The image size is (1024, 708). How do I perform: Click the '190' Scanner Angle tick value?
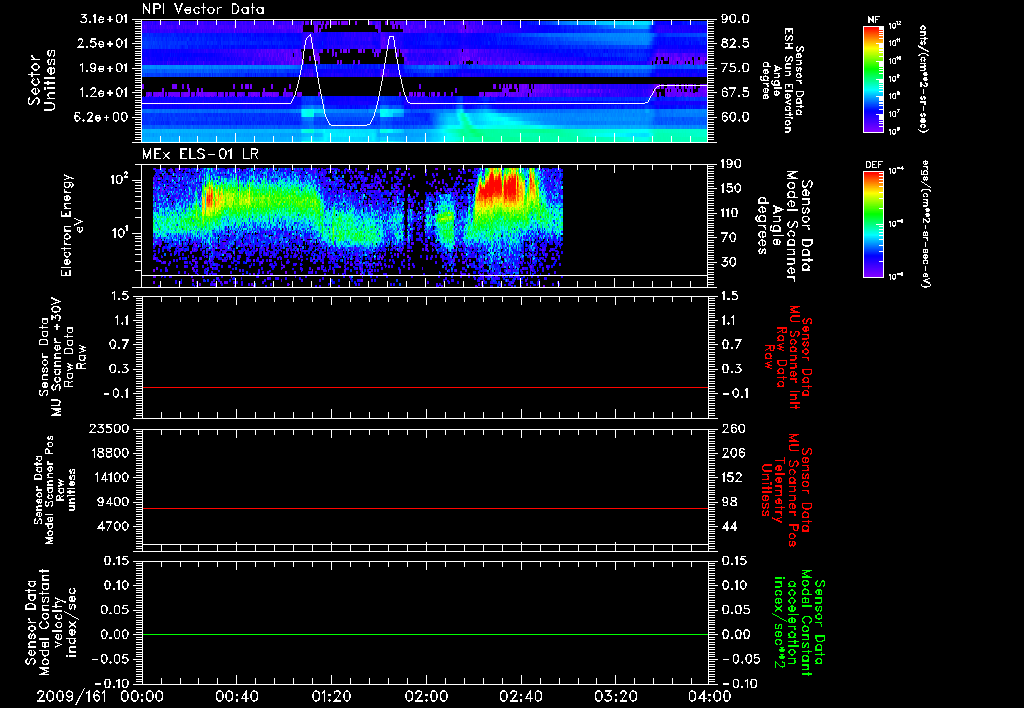click(x=731, y=164)
